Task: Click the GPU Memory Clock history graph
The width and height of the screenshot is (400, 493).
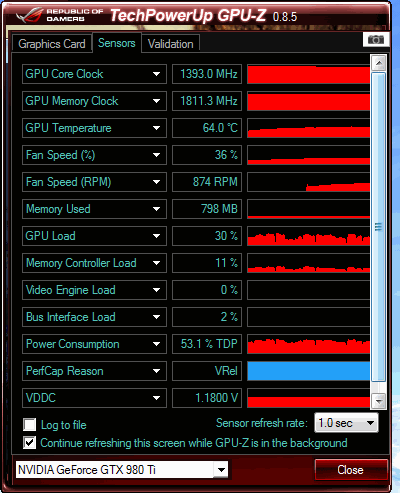Action: (x=309, y=101)
